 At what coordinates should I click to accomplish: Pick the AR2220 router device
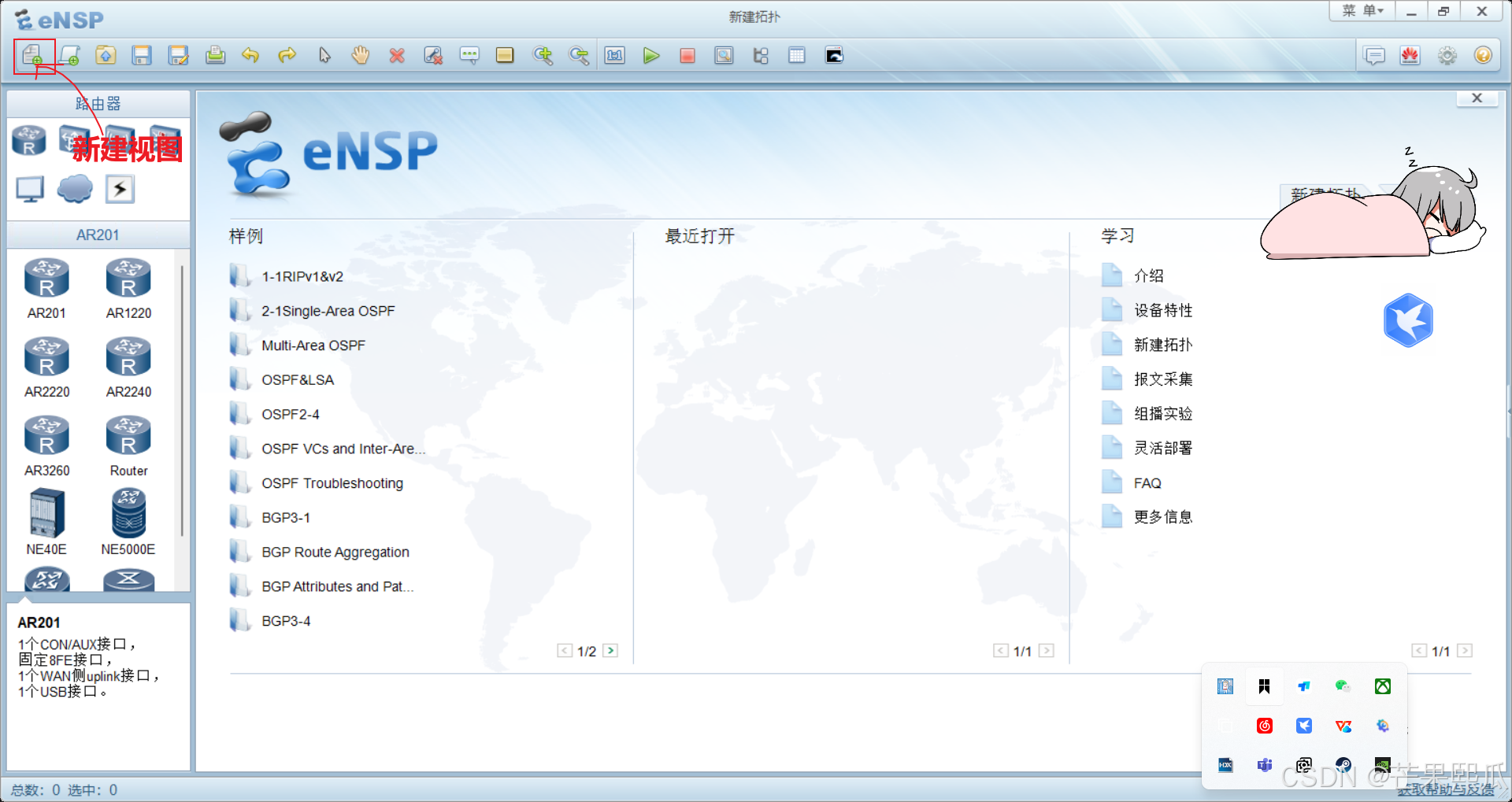[46, 367]
